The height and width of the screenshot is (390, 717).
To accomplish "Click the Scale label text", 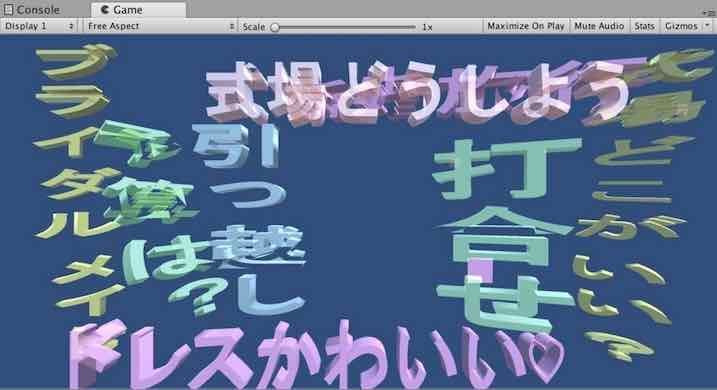I will [x=254, y=27].
